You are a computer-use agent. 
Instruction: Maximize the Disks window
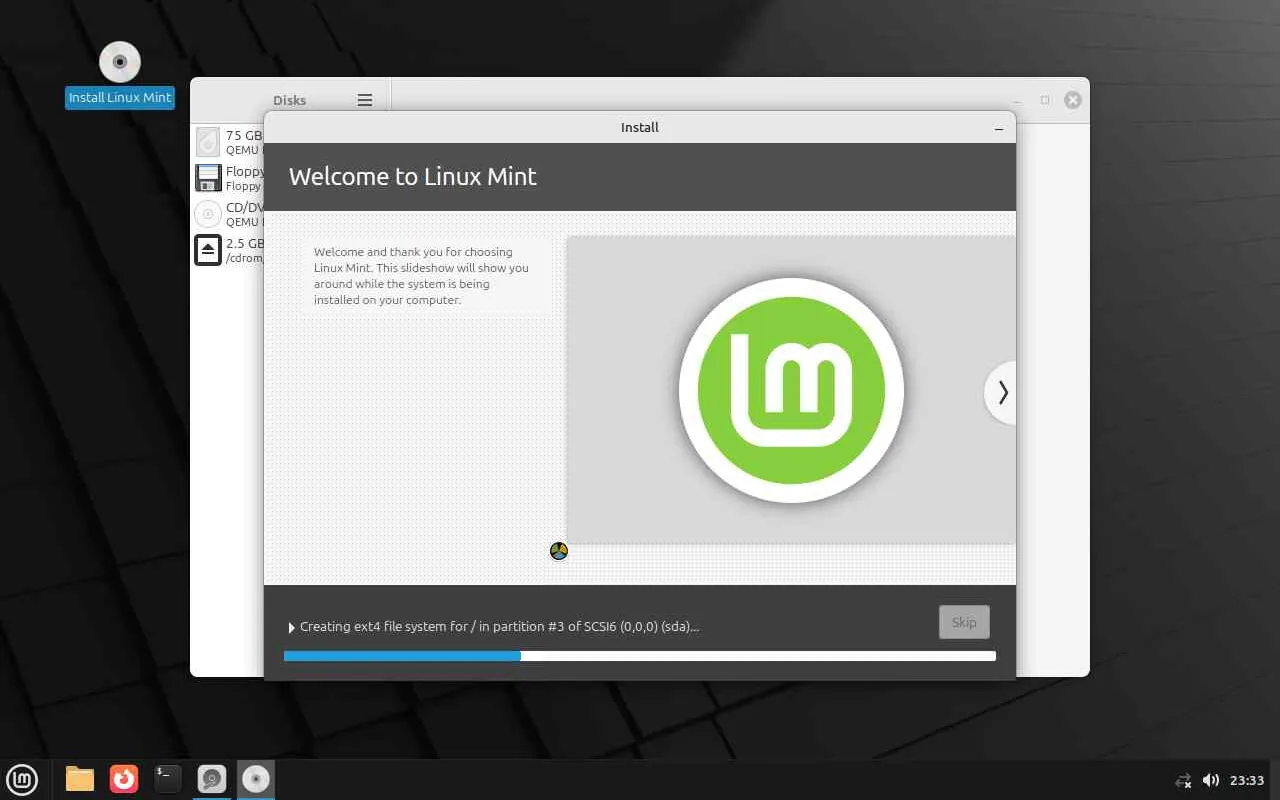[1045, 100]
